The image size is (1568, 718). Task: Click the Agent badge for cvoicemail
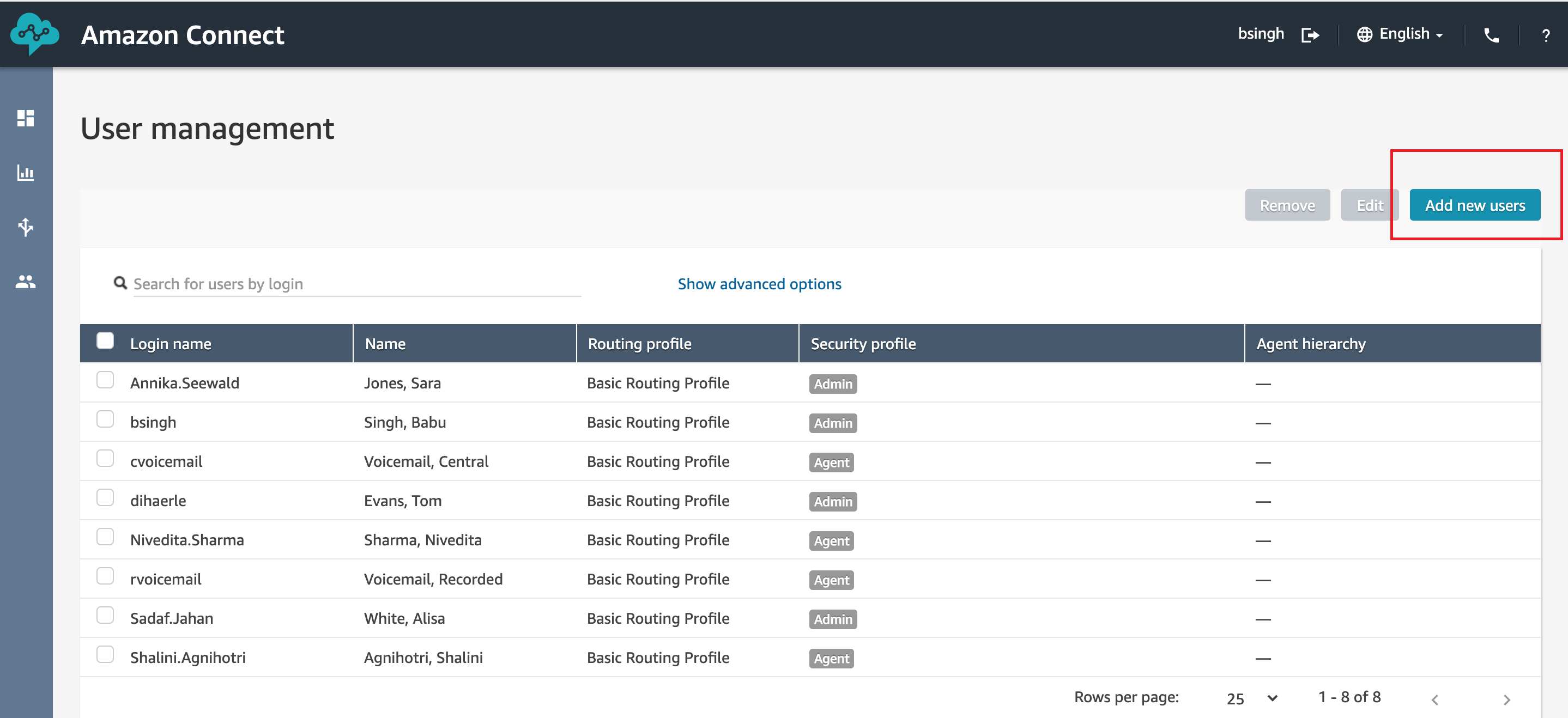pos(831,463)
